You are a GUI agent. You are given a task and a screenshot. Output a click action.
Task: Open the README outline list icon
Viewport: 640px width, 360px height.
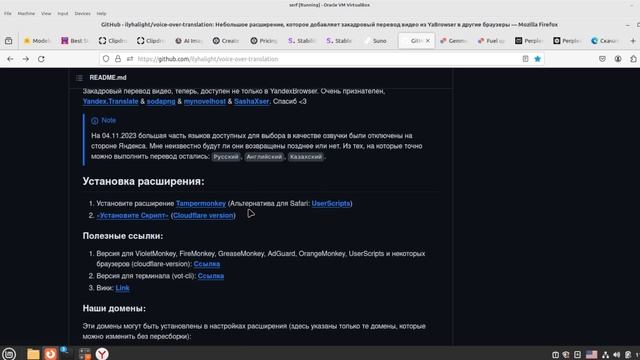point(79,78)
